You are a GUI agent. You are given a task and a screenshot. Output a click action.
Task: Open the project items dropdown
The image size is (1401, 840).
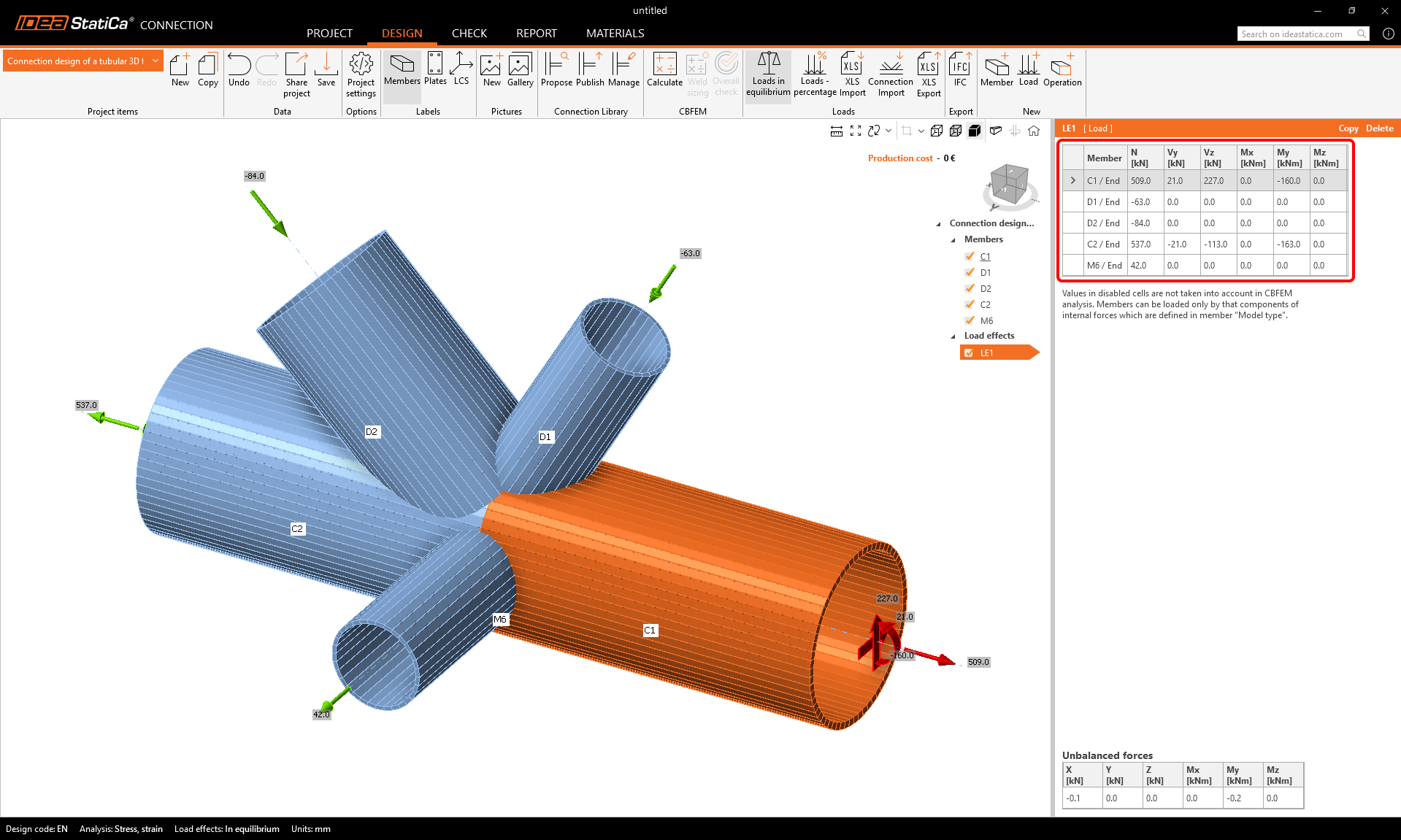tap(156, 61)
